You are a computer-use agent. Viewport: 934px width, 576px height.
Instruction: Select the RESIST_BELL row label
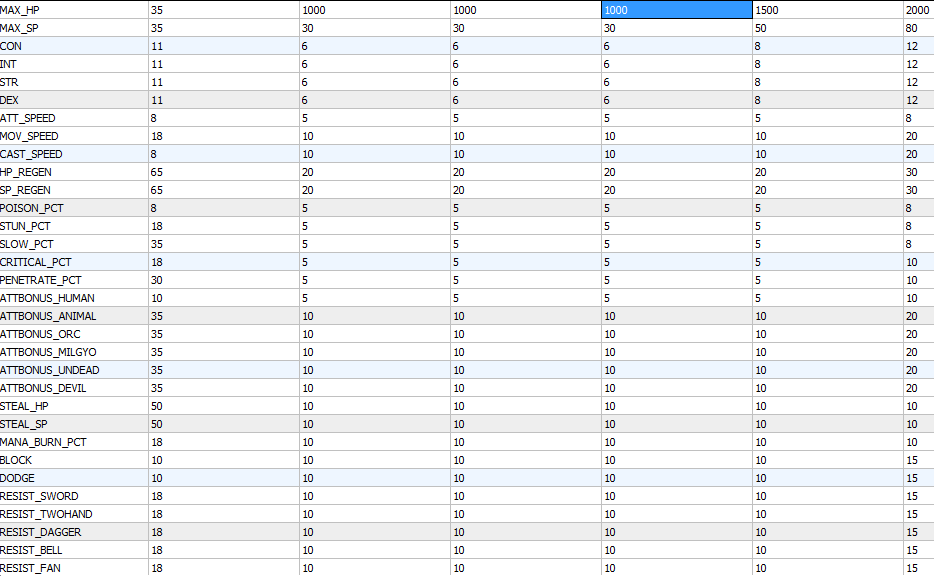(x=31, y=550)
